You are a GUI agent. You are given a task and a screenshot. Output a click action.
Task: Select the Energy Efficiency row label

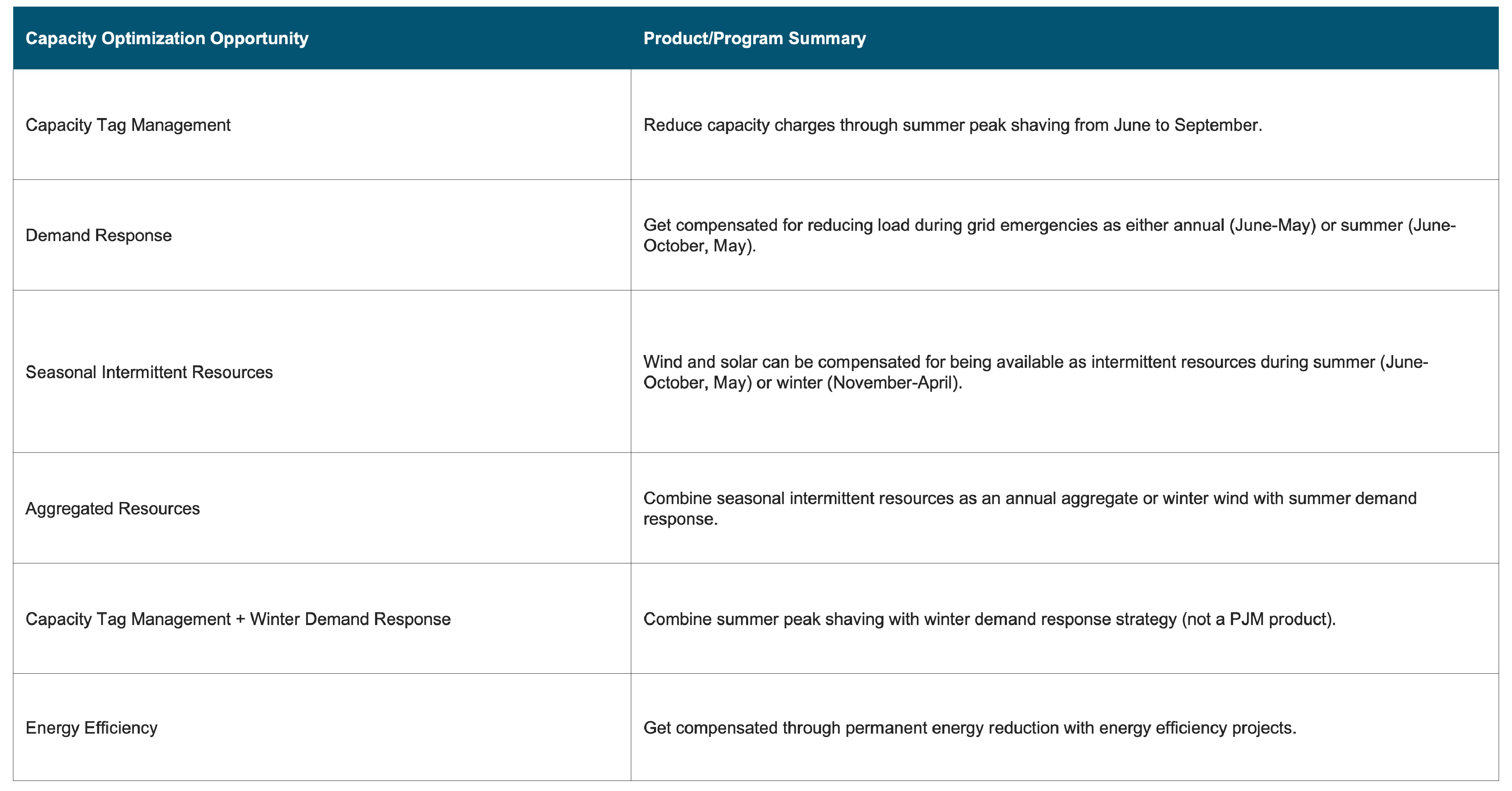(92, 728)
